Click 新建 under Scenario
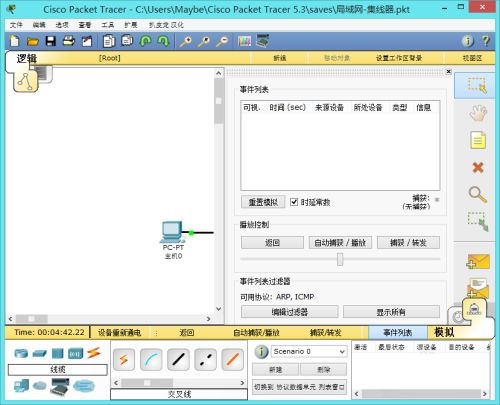 tap(275, 369)
